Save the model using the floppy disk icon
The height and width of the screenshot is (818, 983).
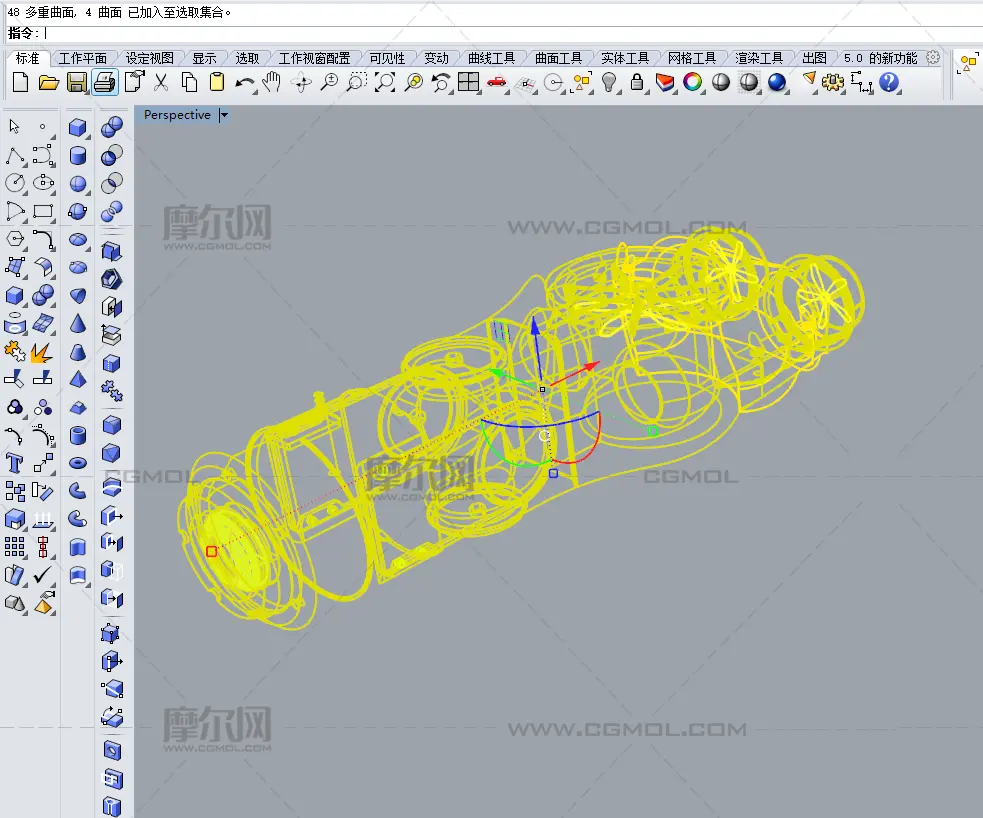pos(77,83)
